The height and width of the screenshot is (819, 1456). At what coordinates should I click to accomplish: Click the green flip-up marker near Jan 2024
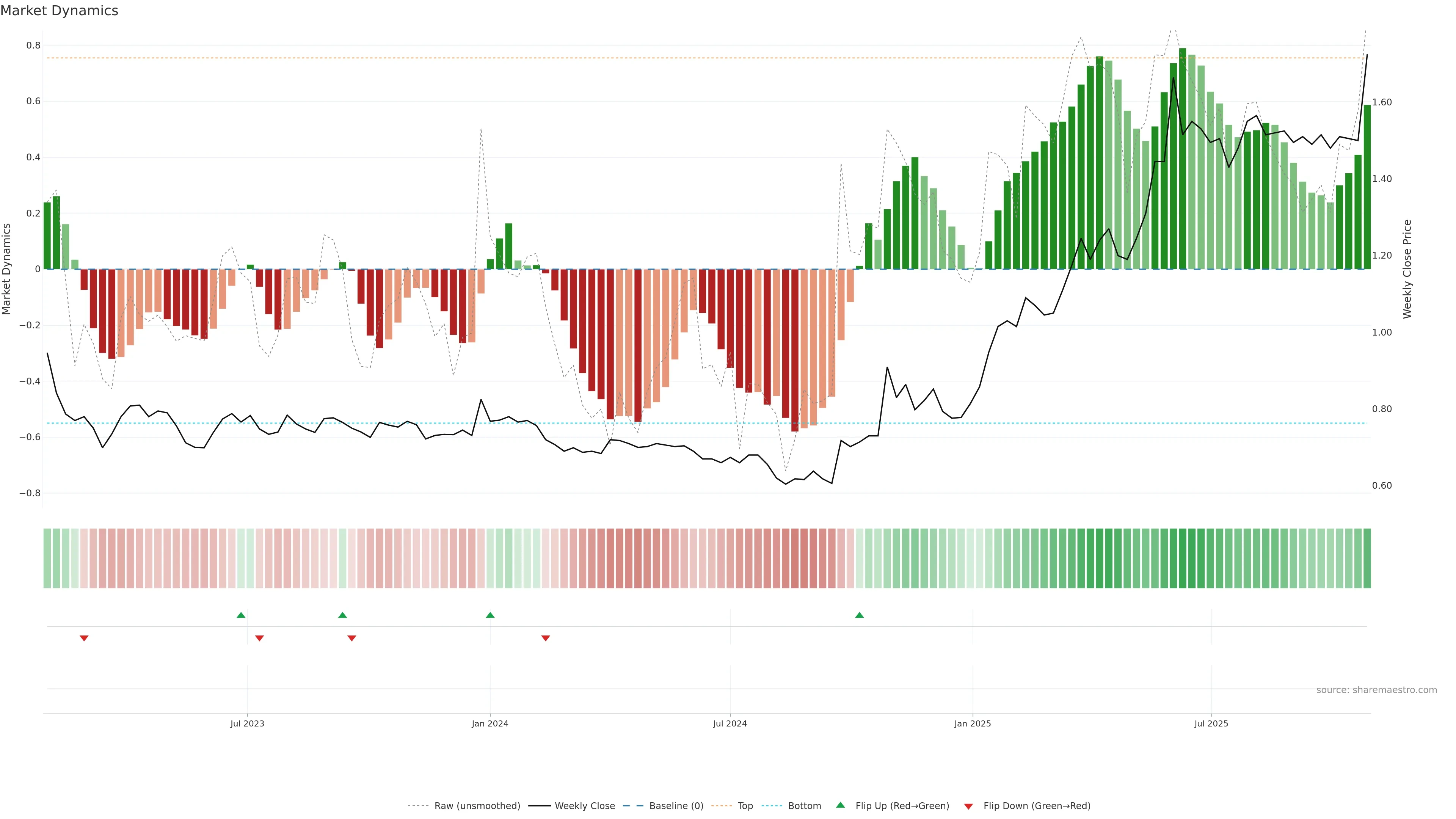tap(490, 615)
